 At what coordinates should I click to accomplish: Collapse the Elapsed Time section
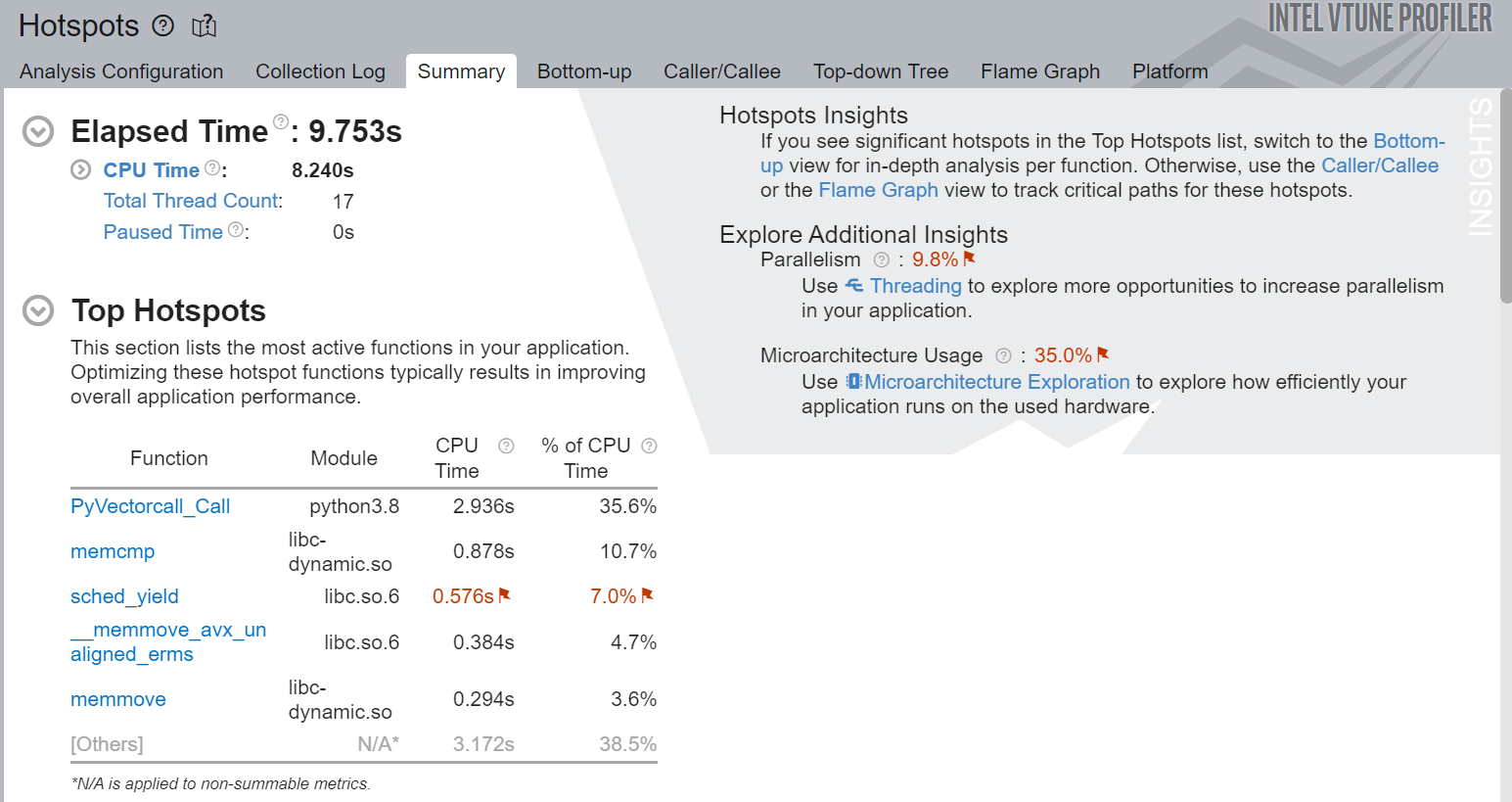coord(38,131)
